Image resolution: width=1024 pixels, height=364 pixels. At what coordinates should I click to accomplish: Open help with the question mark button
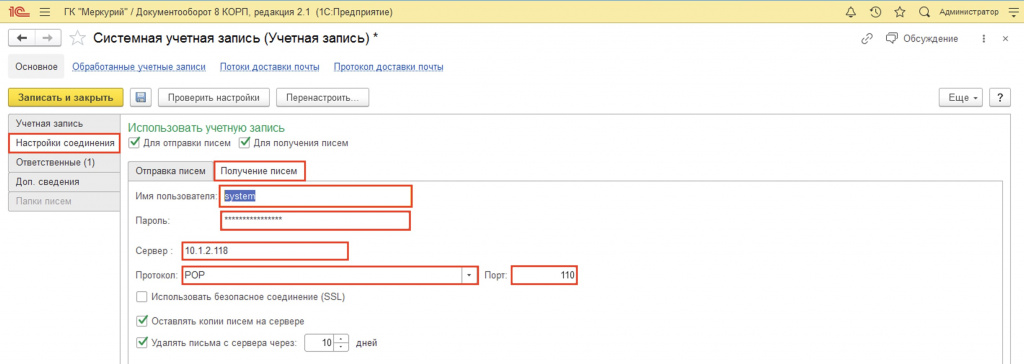pos(1000,97)
